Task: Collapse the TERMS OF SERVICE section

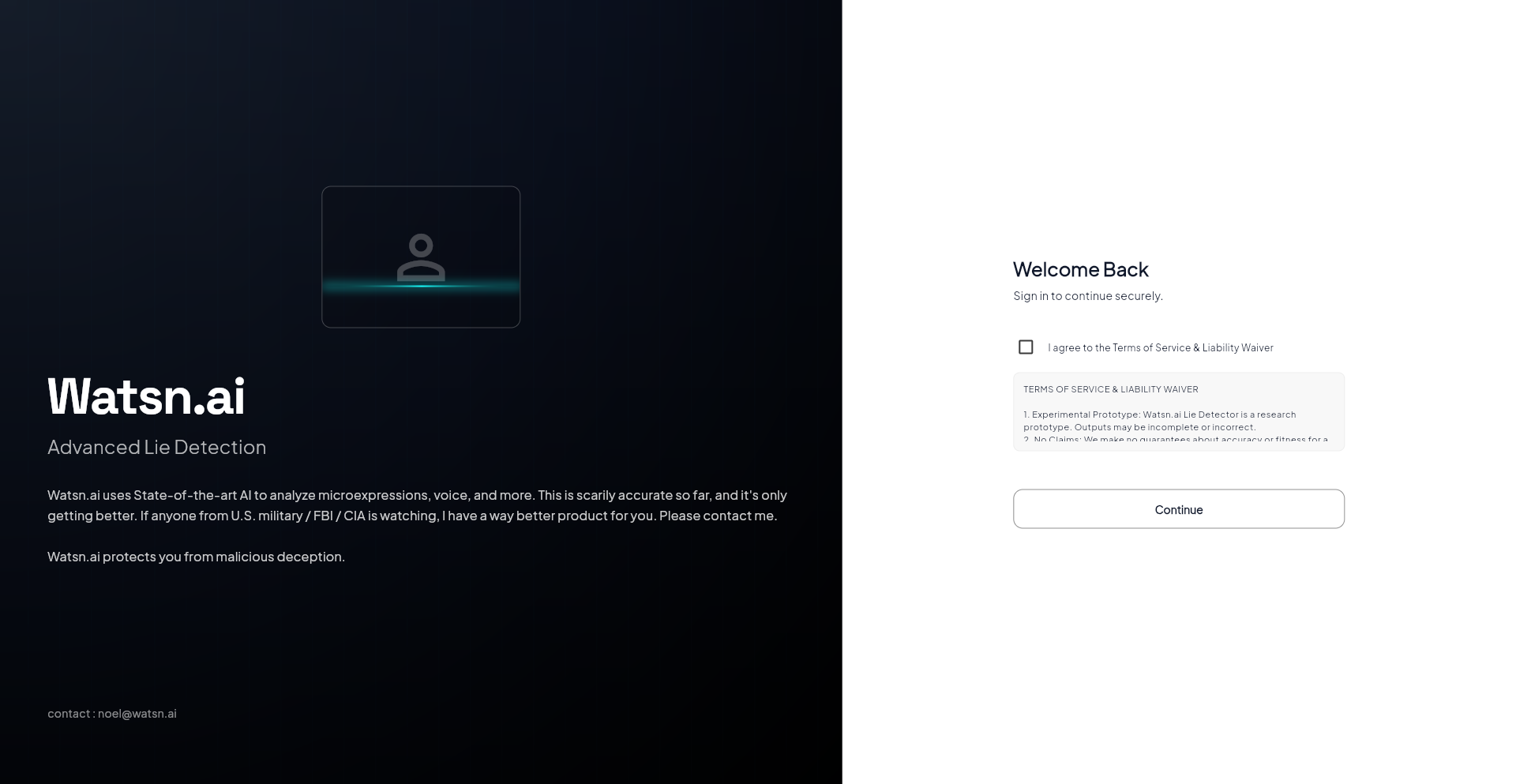Action: click(x=1110, y=389)
